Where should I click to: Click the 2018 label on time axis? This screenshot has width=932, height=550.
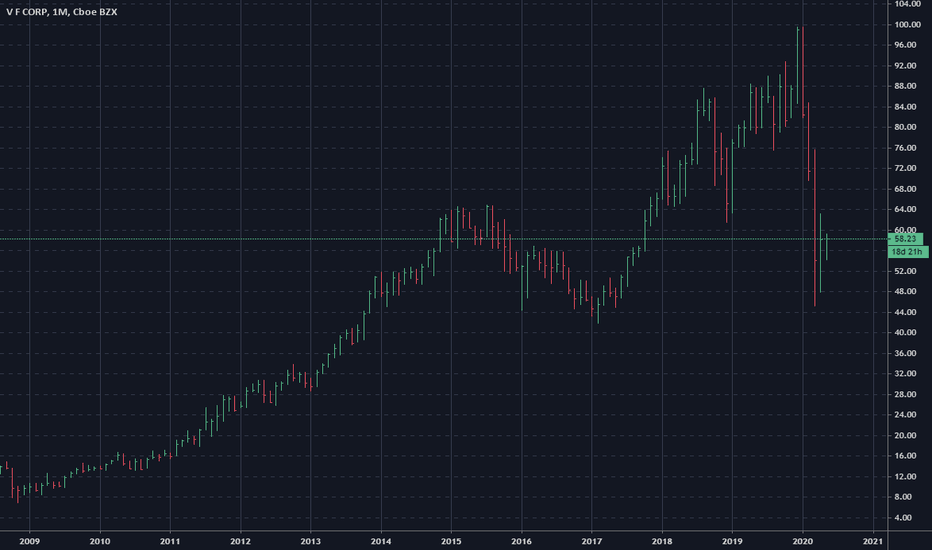pos(662,541)
